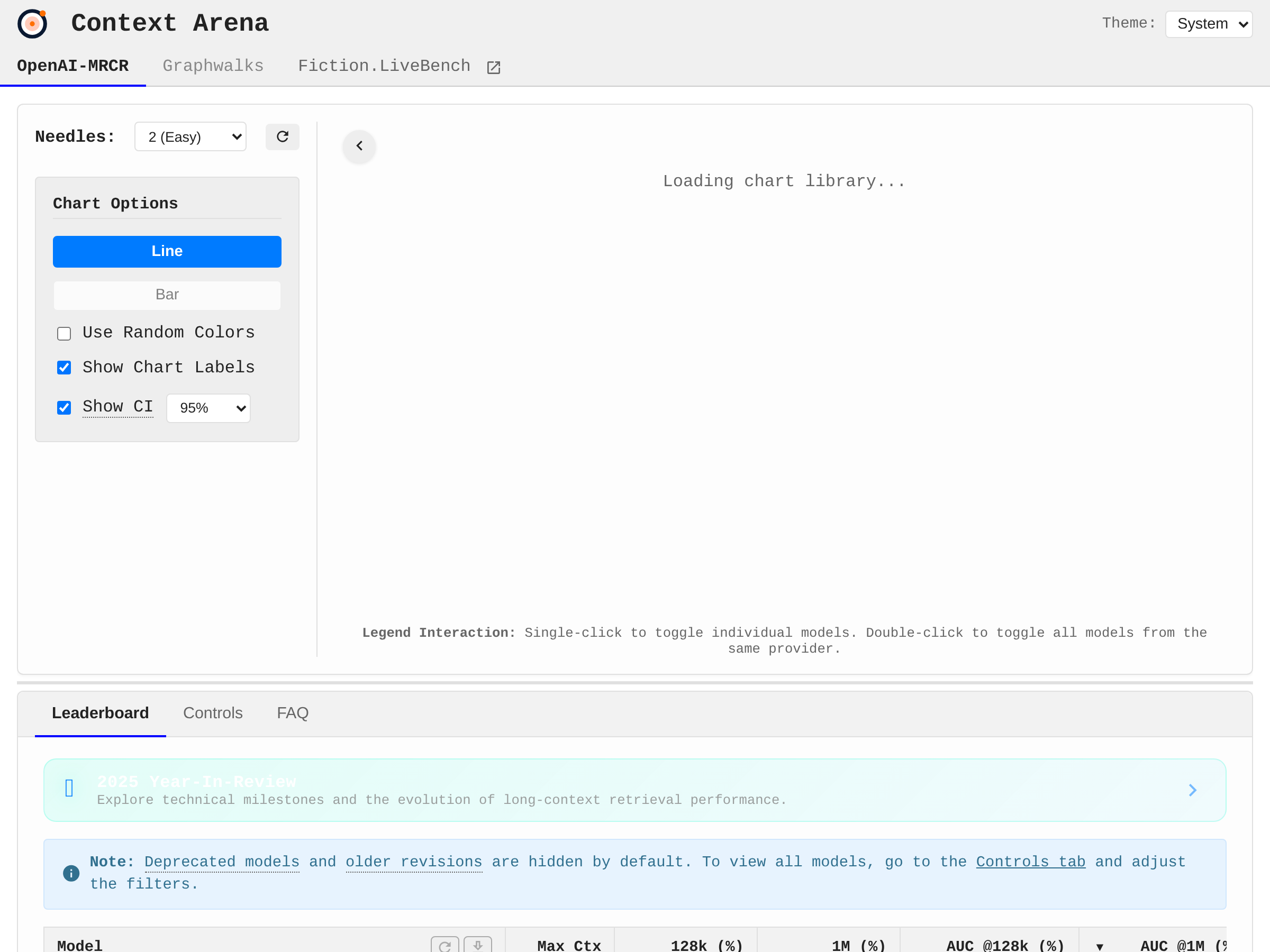Open the FAQ tab

pyautogui.click(x=292, y=713)
